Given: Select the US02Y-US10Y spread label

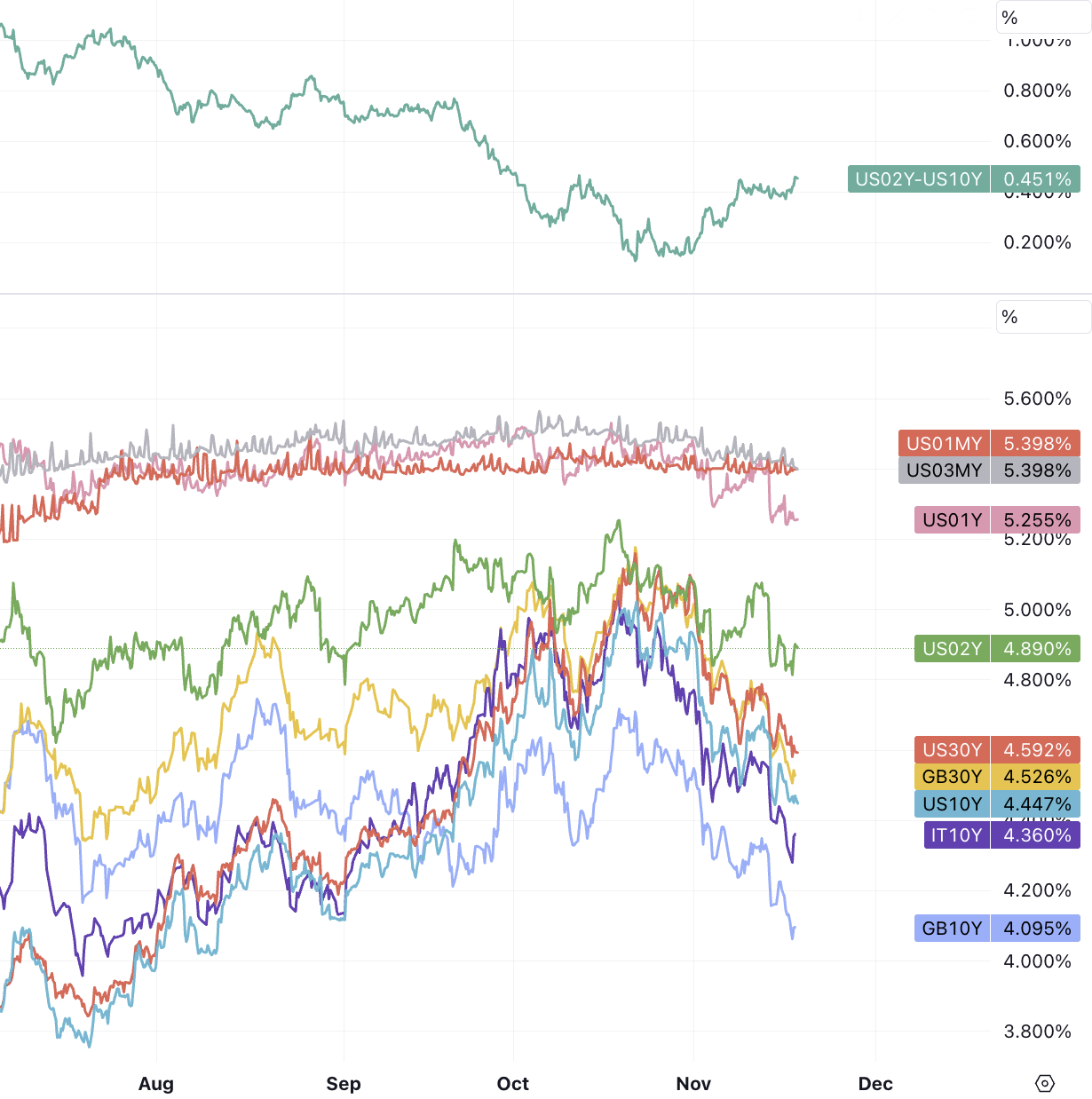Looking at the screenshot, I should pos(919,179).
